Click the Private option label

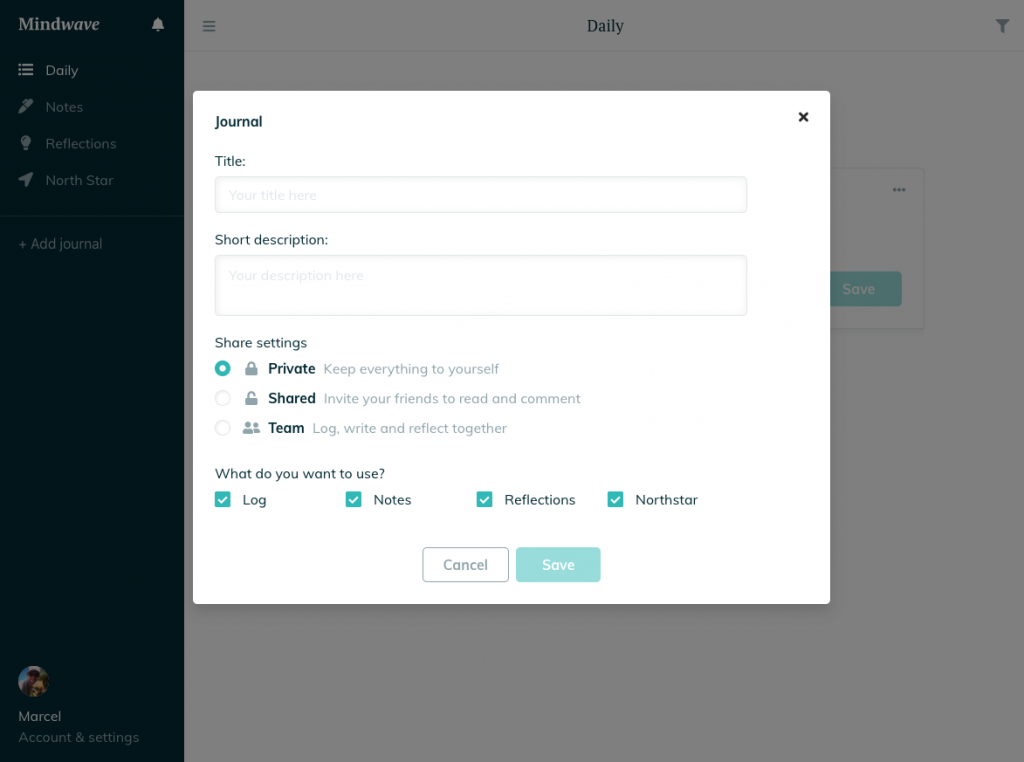pyautogui.click(x=291, y=368)
